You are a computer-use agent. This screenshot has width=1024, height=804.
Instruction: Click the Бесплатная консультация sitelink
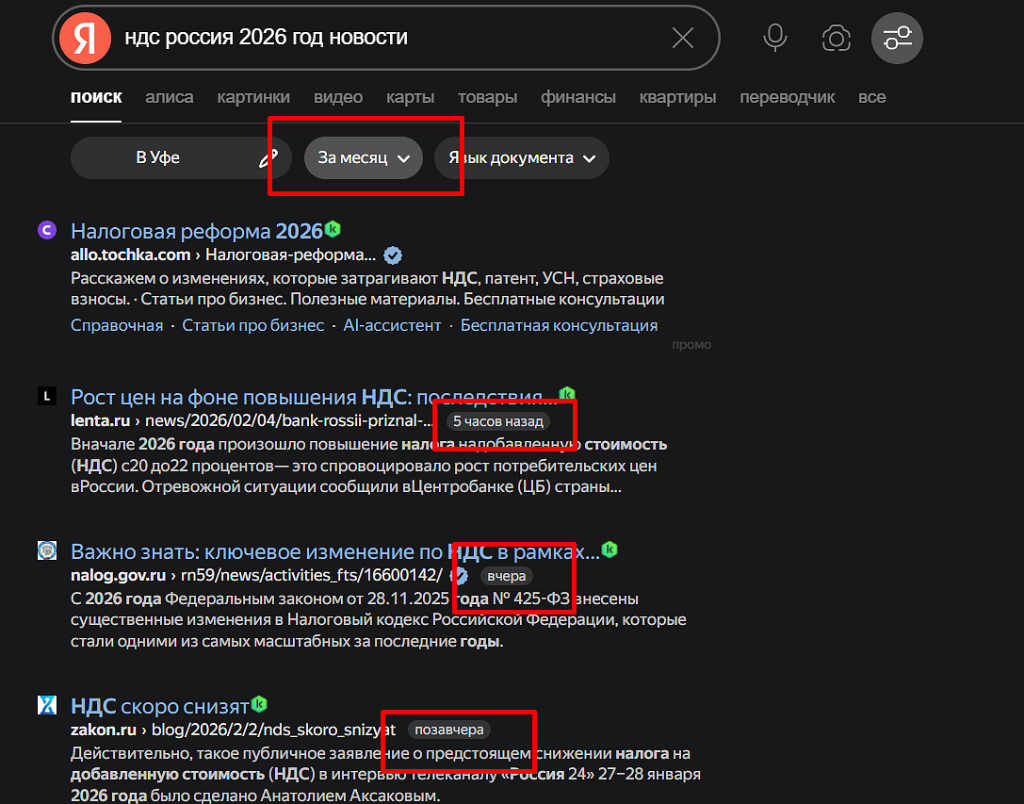(558, 325)
